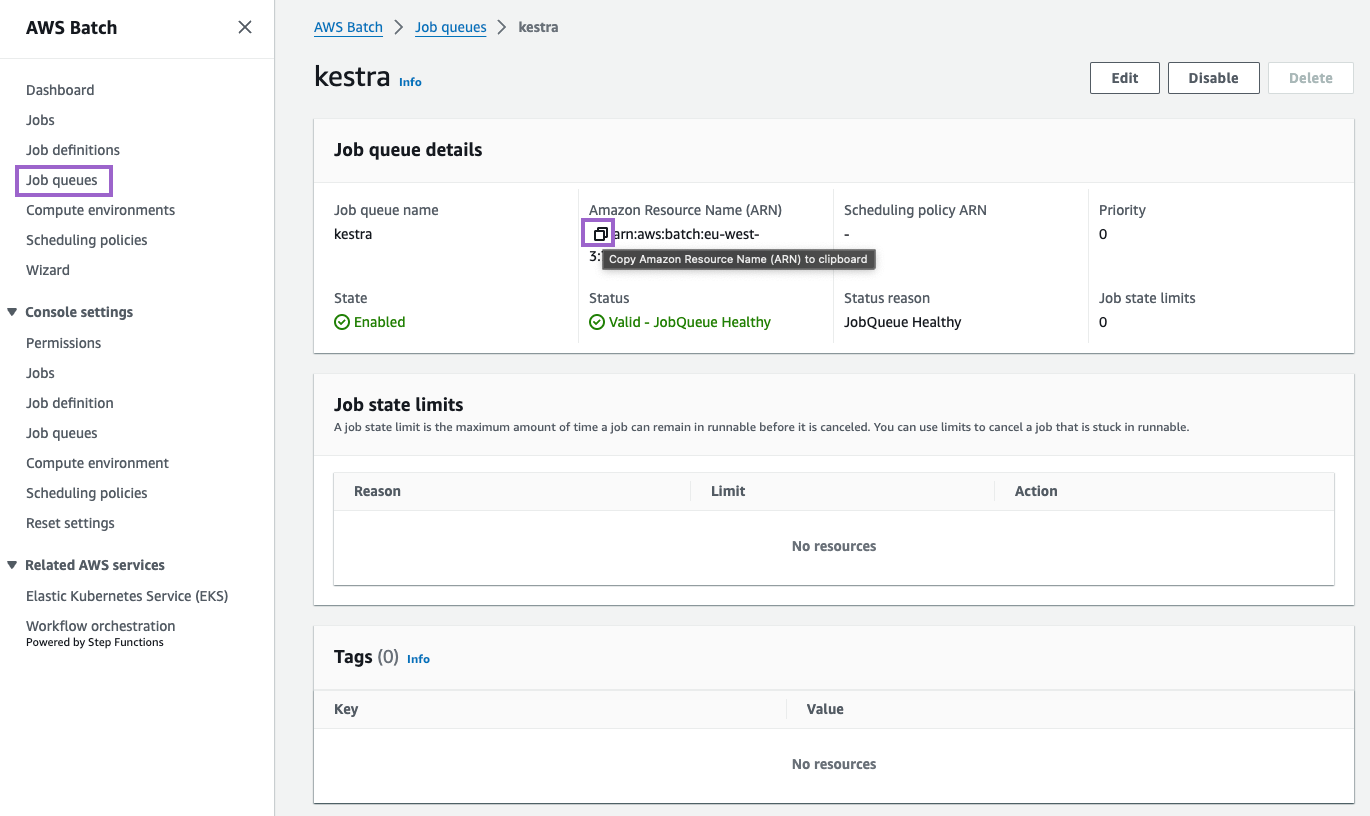Open Workflow orchestration link
Screen dimensions: 1370x816
tap(100, 626)
